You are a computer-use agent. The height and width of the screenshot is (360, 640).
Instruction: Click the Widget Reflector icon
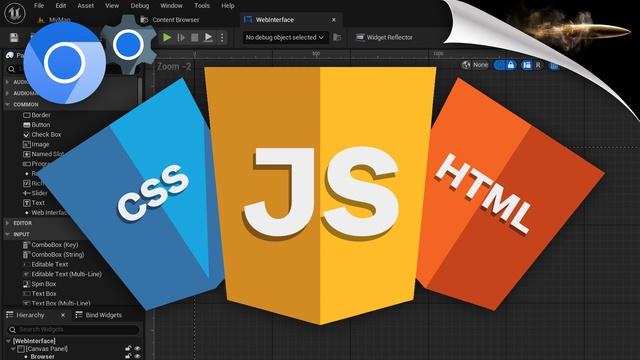360,38
